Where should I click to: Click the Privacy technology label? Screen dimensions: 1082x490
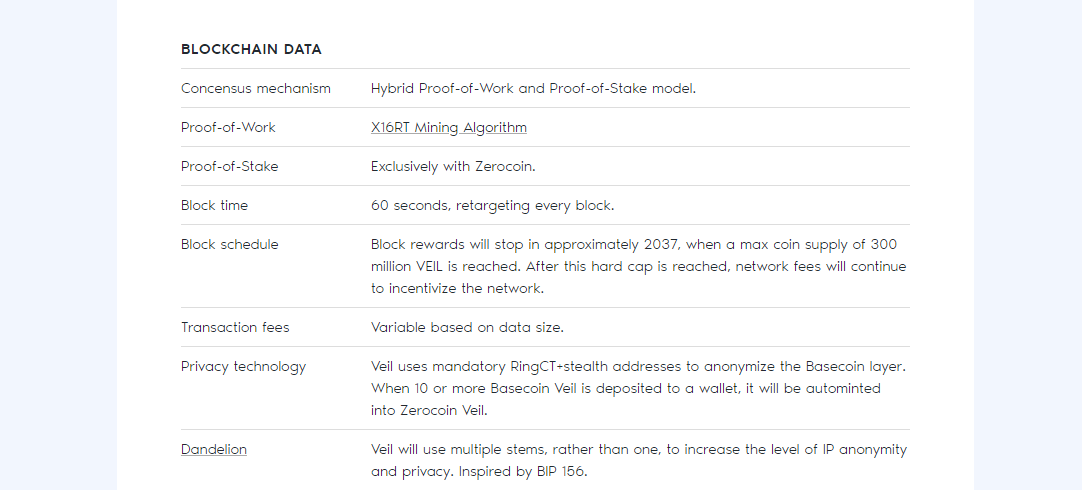click(243, 366)
